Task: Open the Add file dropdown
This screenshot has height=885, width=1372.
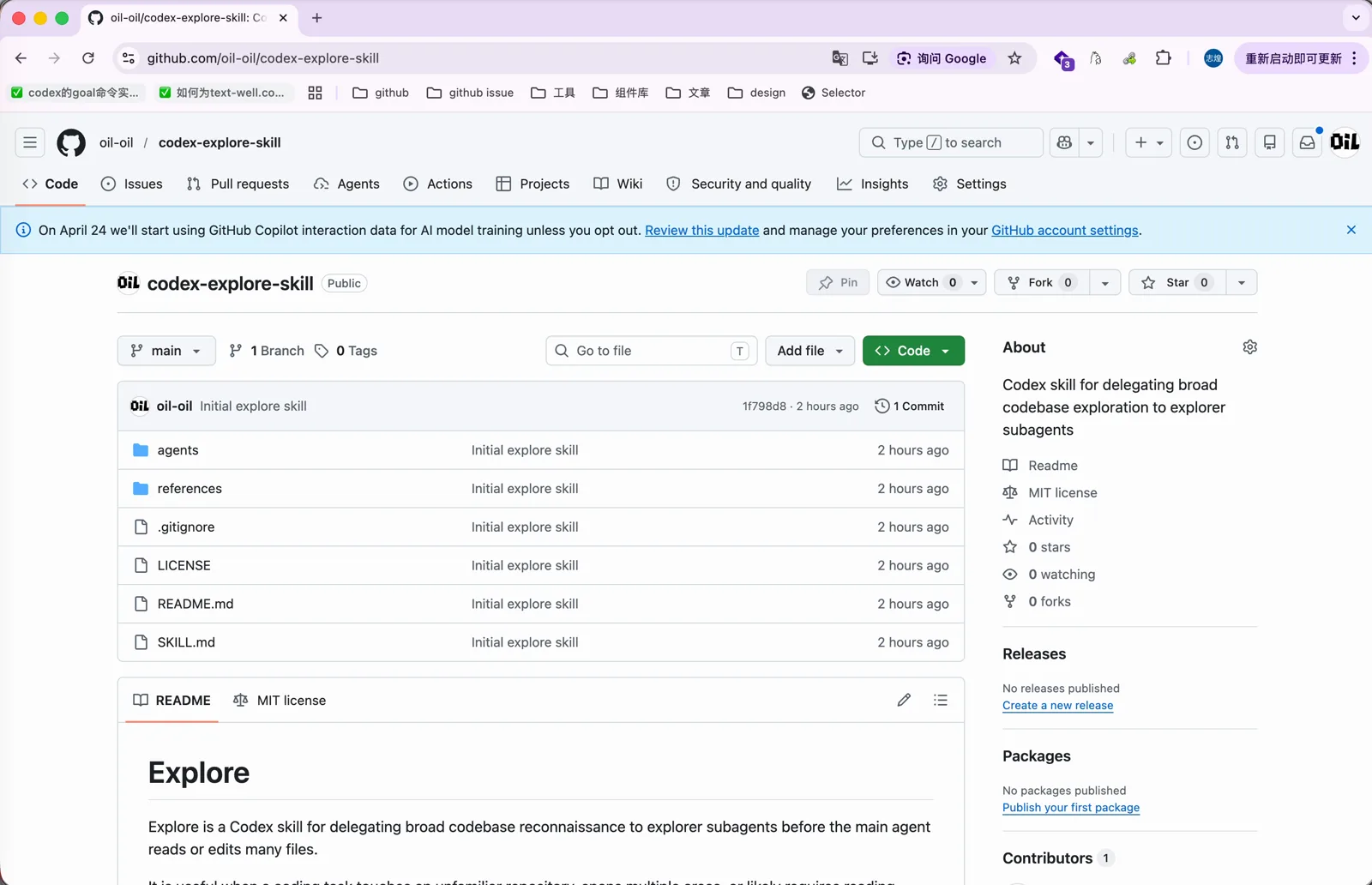Action: click(810, 351)
